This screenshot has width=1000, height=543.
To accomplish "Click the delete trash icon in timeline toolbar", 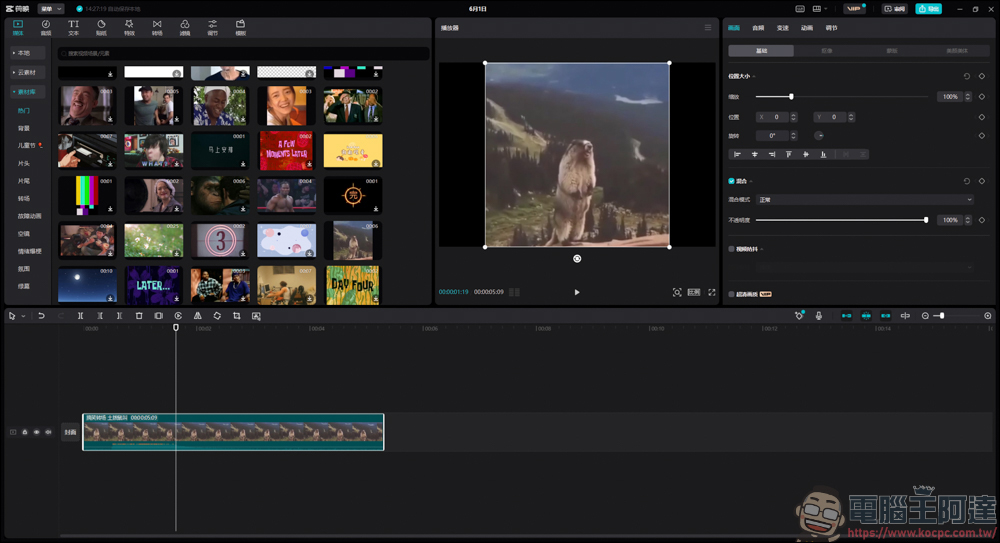I will click(x=139, y=316).
